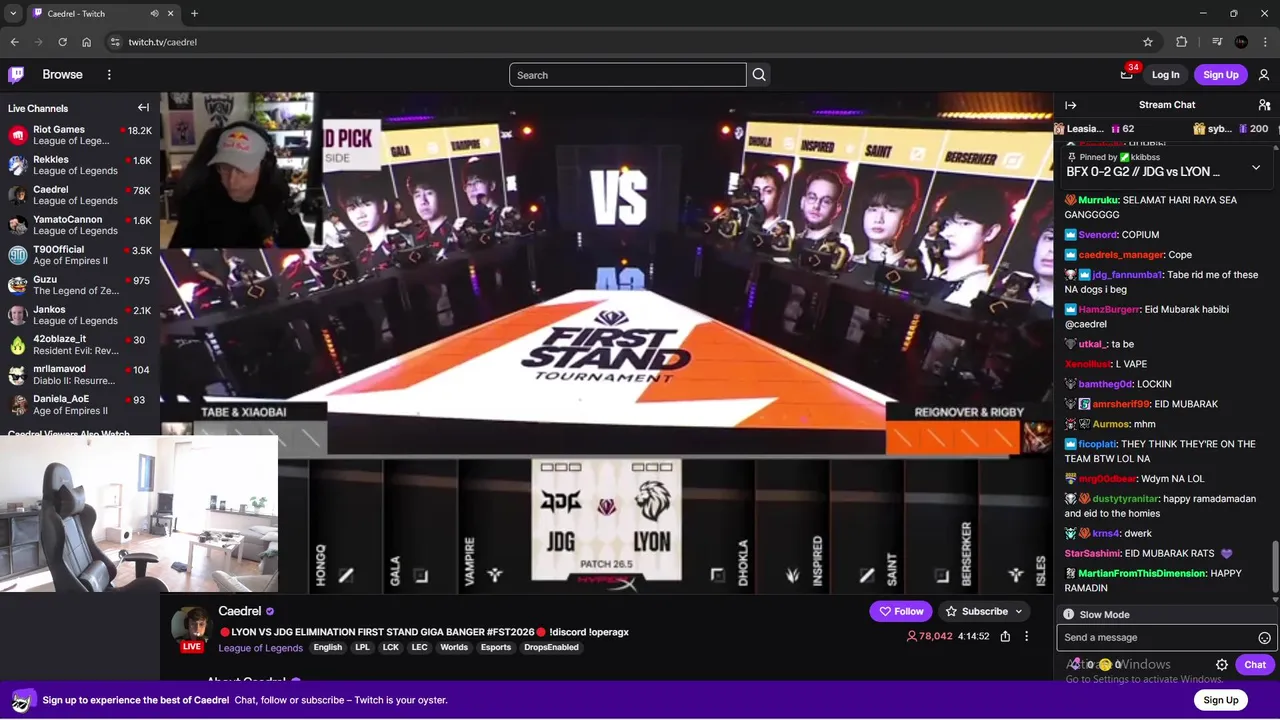Click the LCK stream tag
Viewport: 1280px width, 720px height.
390,648
